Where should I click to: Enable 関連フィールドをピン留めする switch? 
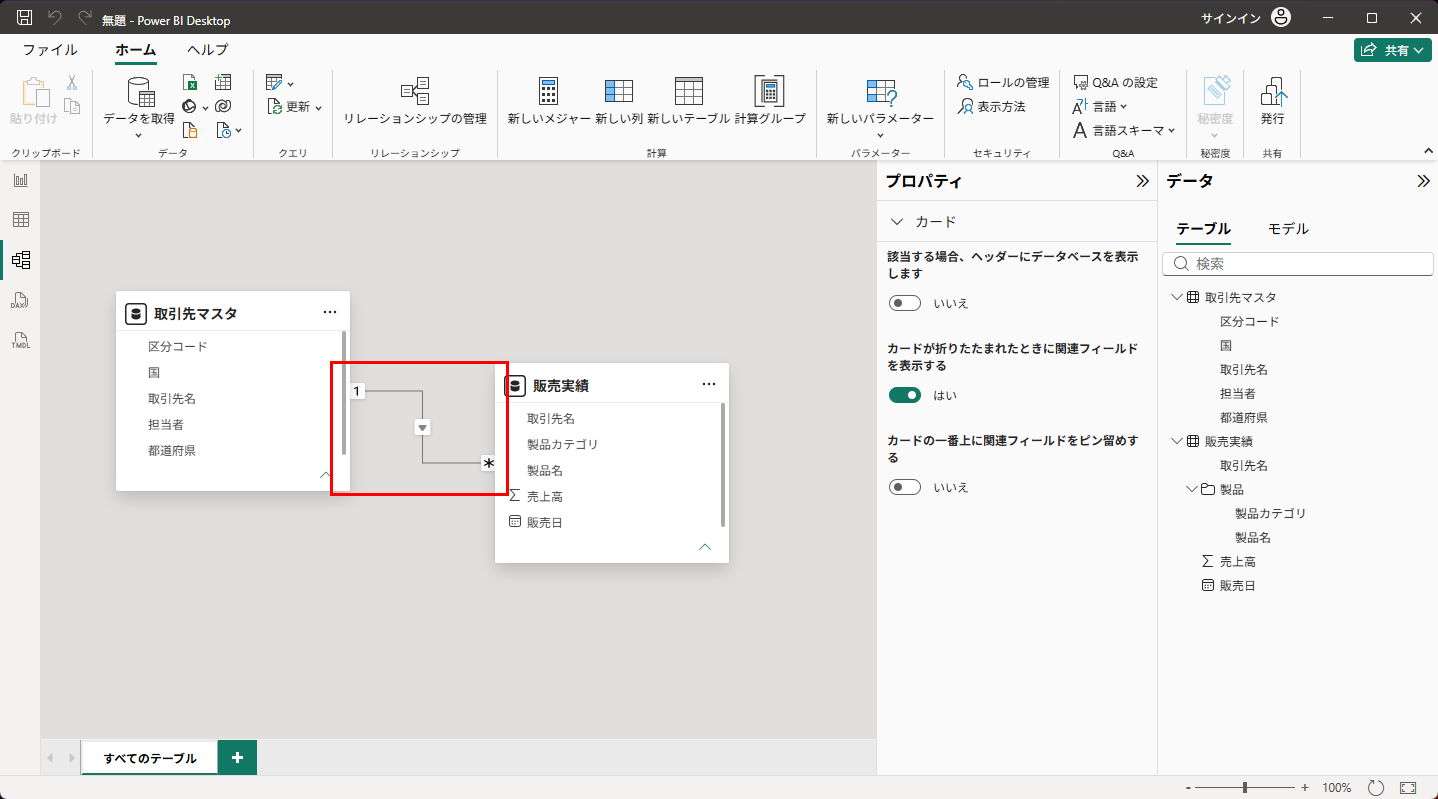[905, 487]
